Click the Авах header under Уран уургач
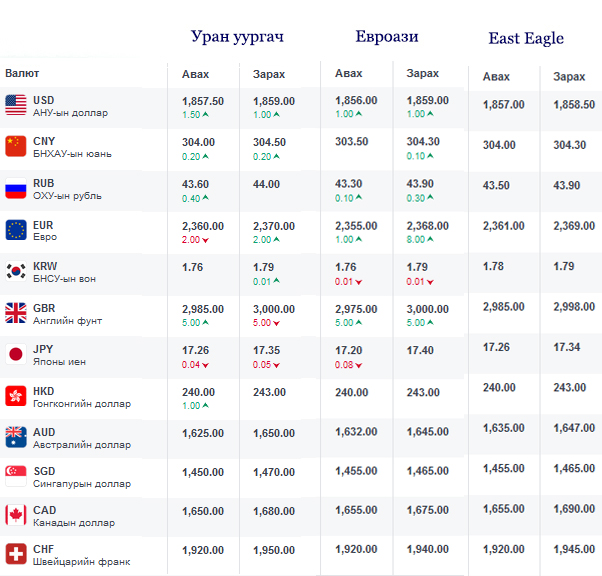 tap(195, 74)
